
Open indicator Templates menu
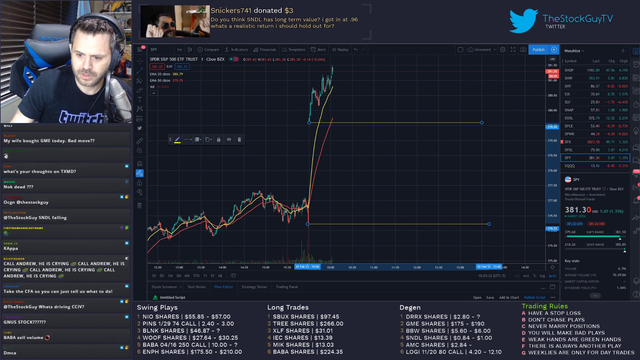point(293,49)
